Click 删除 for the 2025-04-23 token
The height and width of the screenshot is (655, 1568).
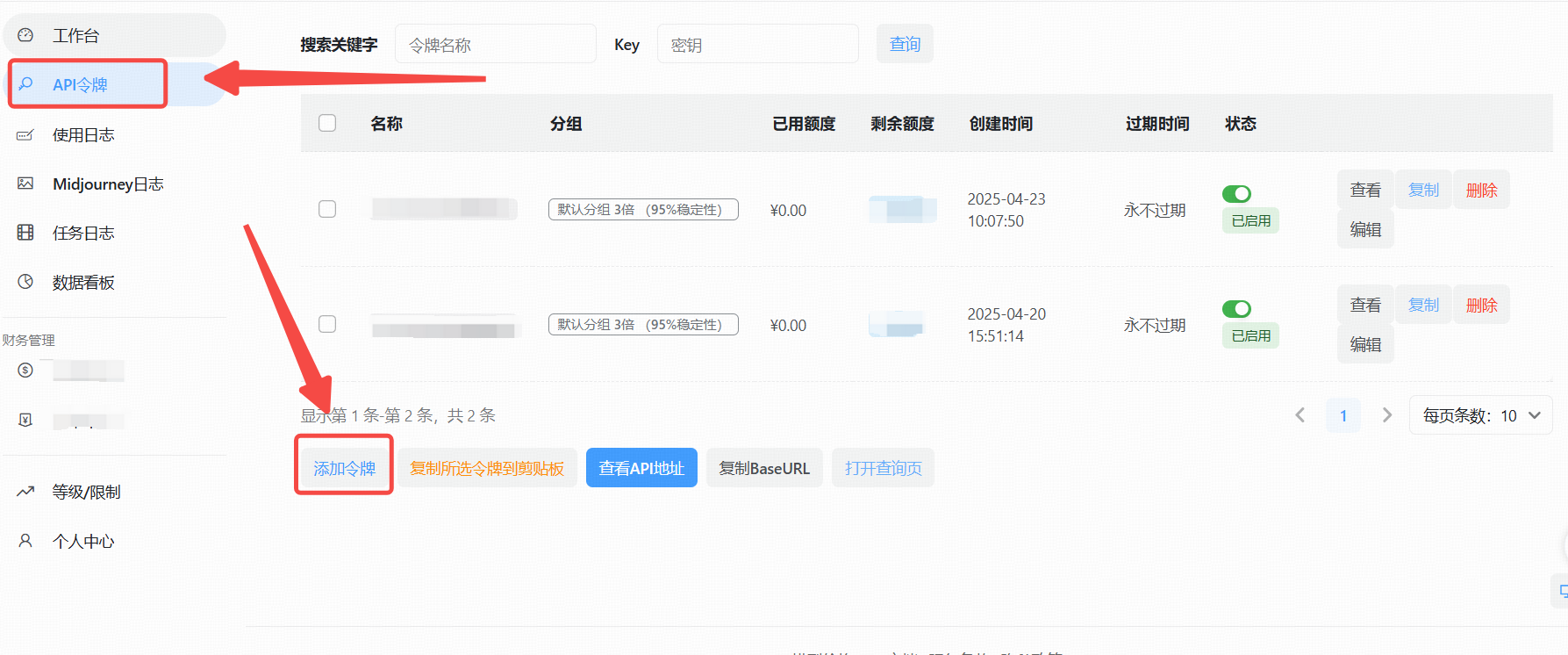click(1481, 190)
